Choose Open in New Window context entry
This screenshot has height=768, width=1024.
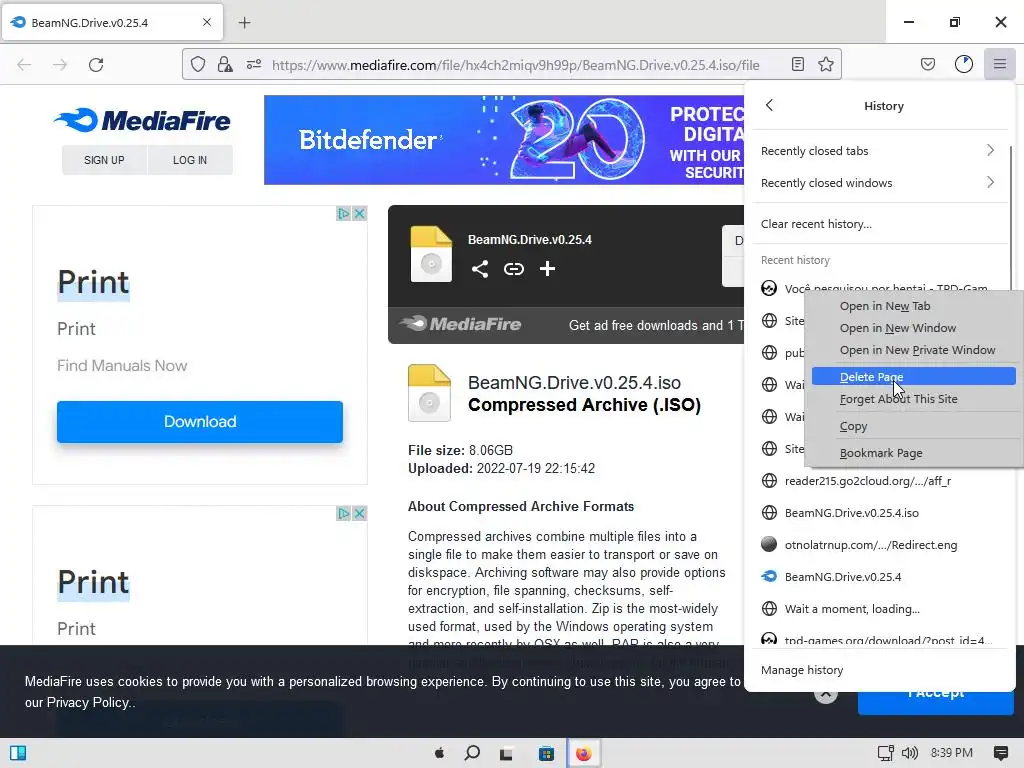[x=913, y=328]
